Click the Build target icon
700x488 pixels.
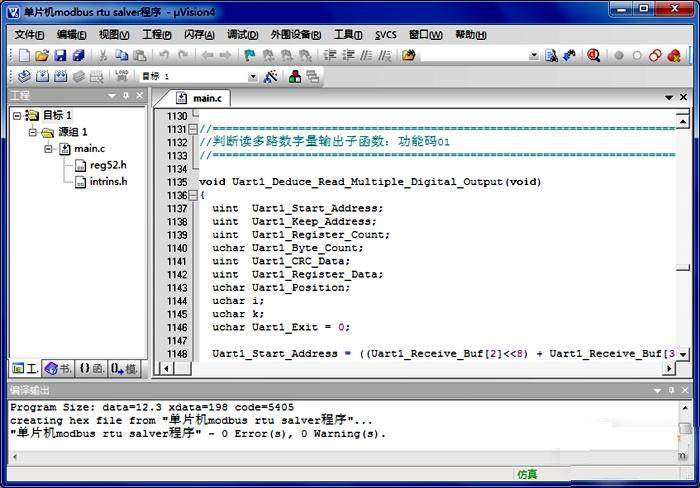[x=43, y=76]
